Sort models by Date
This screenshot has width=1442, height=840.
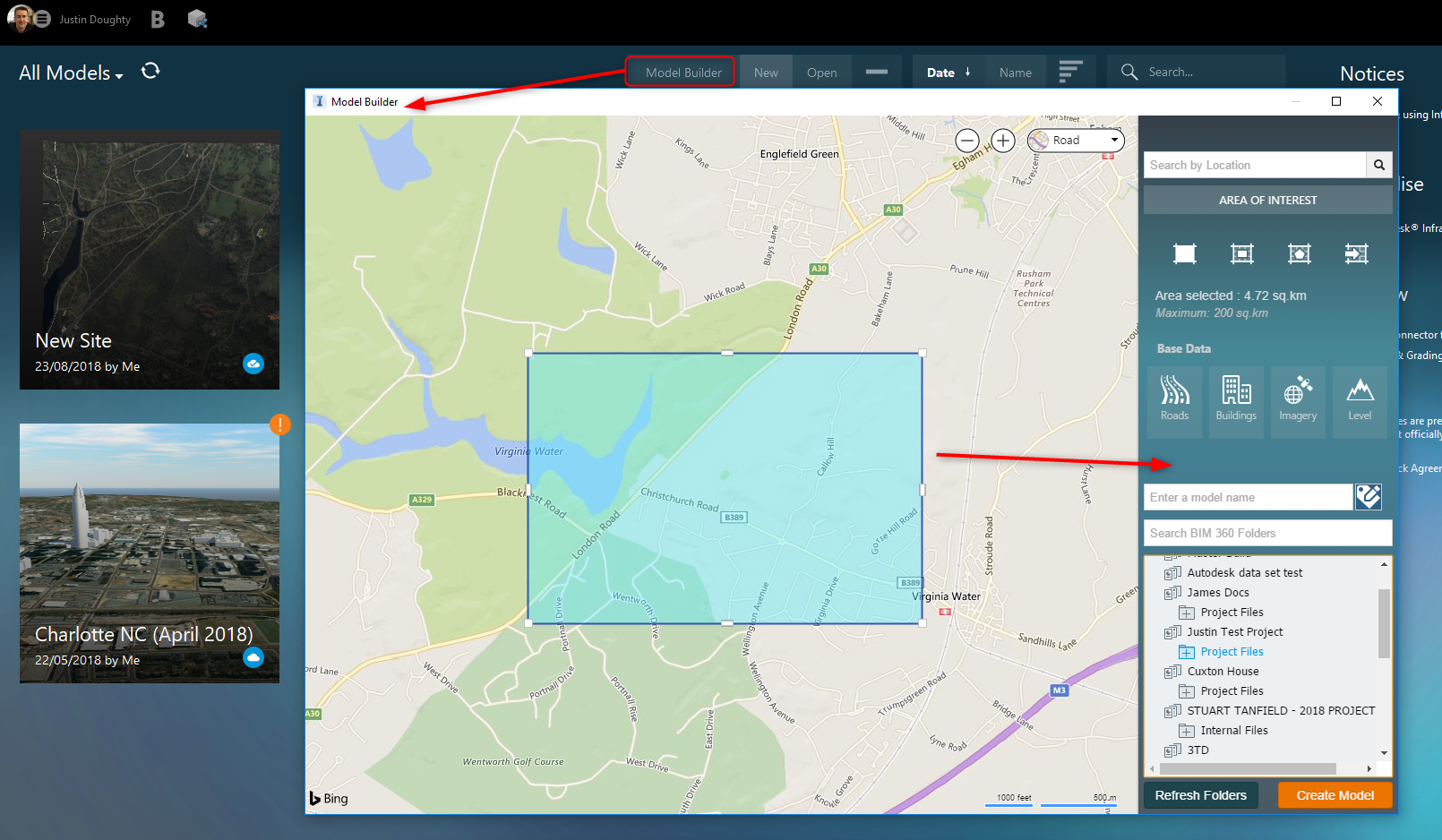click(x=940, y=73)
